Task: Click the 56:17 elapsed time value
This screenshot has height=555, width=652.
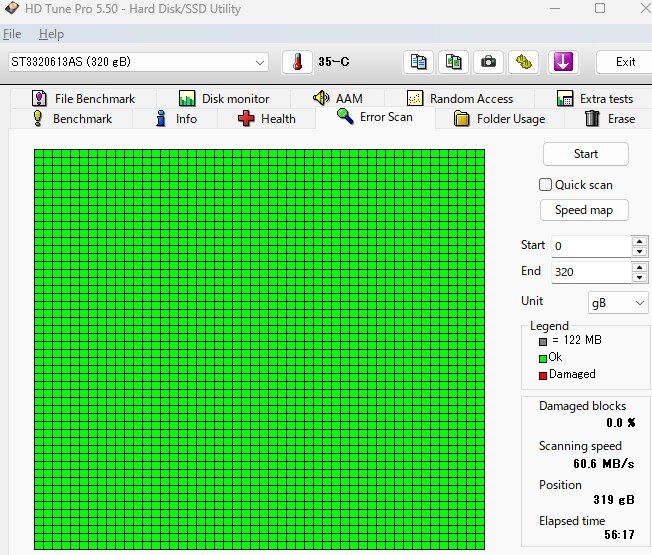Action: coord(620,534)
